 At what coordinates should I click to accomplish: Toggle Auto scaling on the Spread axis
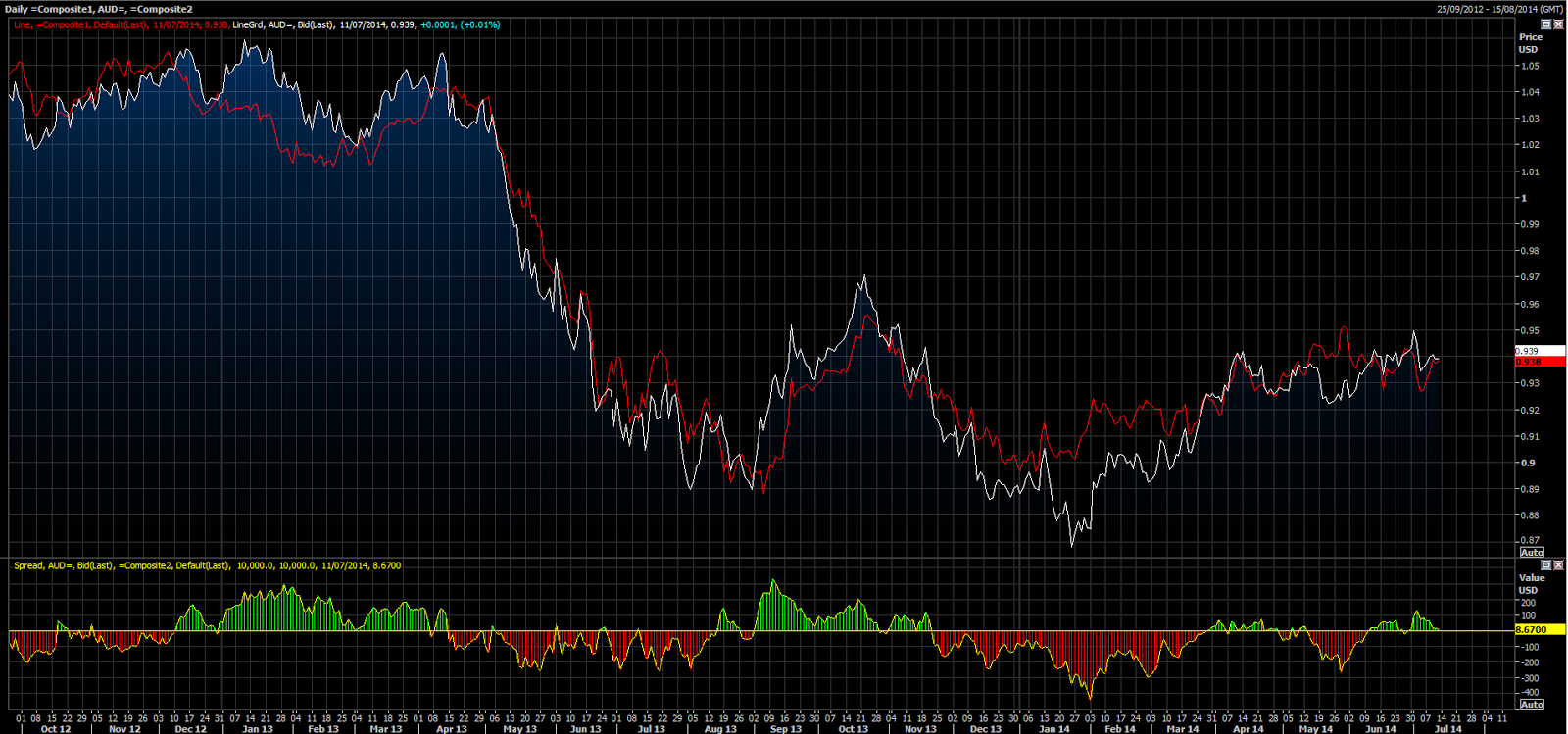click(x=1532, y=705)
